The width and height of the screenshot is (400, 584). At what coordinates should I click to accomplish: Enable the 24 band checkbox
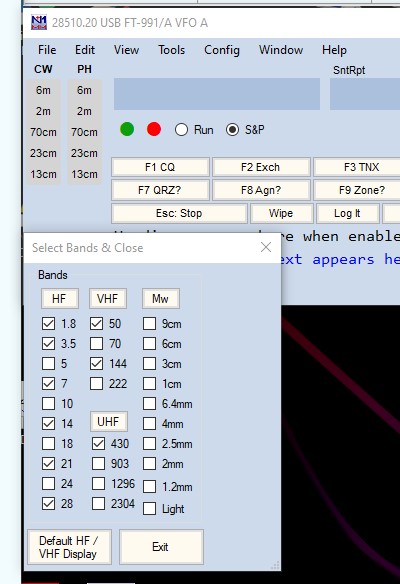[x=48, y=483]
